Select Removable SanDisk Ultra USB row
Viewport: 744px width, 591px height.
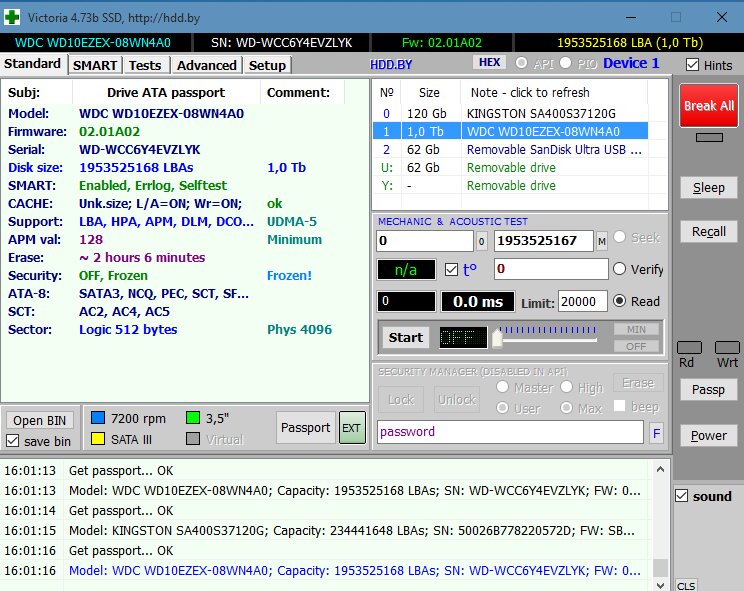511,149
